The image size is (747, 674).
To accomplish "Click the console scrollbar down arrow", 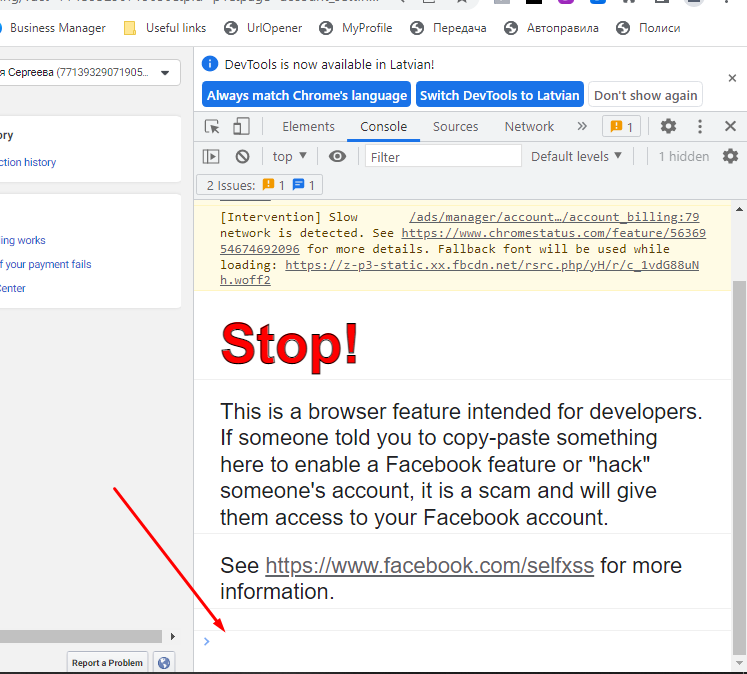I will (x=739, y=663).
